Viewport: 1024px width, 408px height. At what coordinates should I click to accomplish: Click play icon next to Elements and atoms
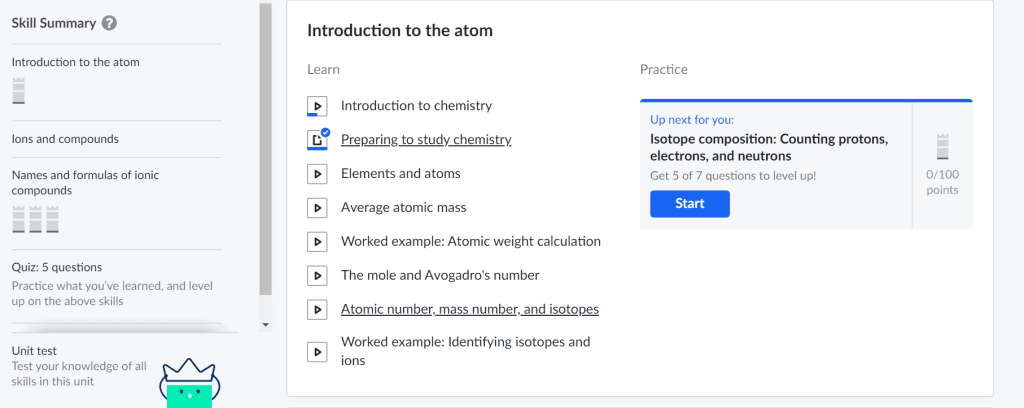point(317,174)
